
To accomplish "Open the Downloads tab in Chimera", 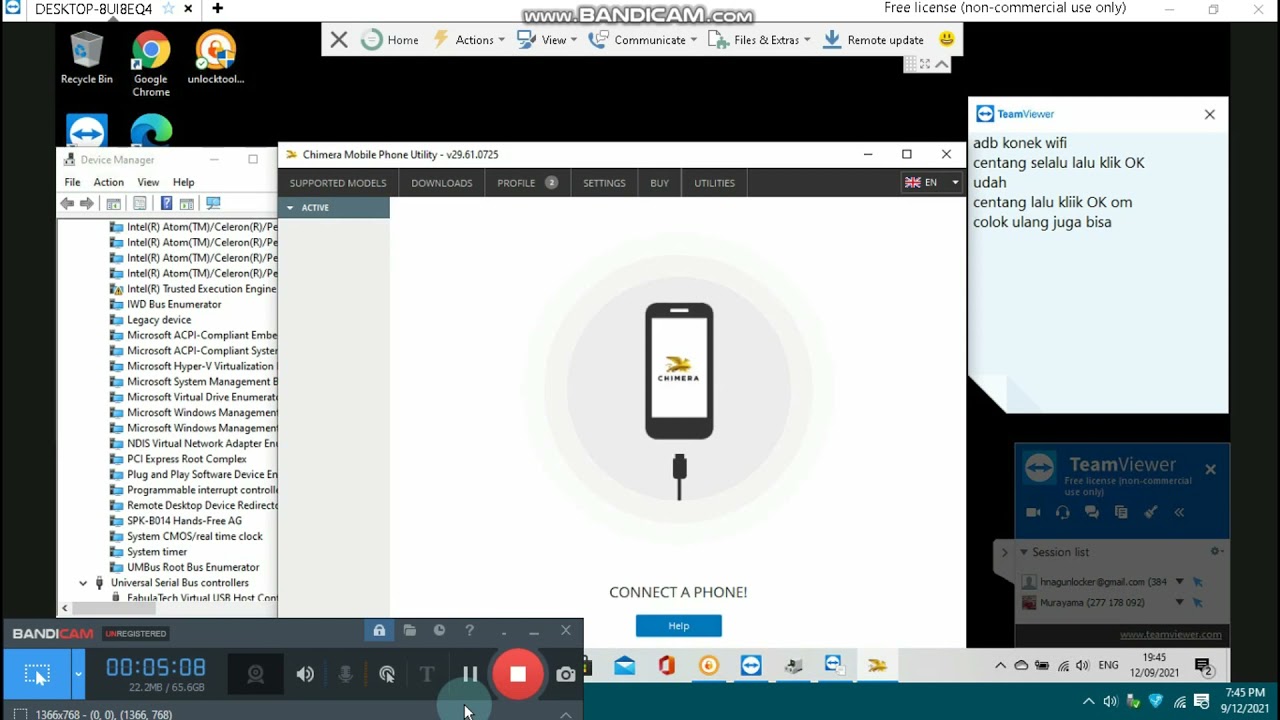I will (x=441, y=183).
